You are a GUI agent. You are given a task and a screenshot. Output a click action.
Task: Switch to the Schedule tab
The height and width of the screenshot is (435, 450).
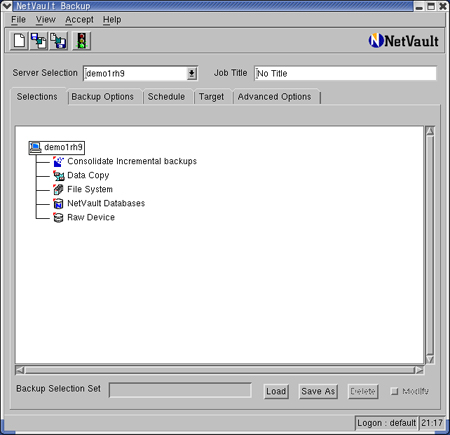[x=166, y=97]
